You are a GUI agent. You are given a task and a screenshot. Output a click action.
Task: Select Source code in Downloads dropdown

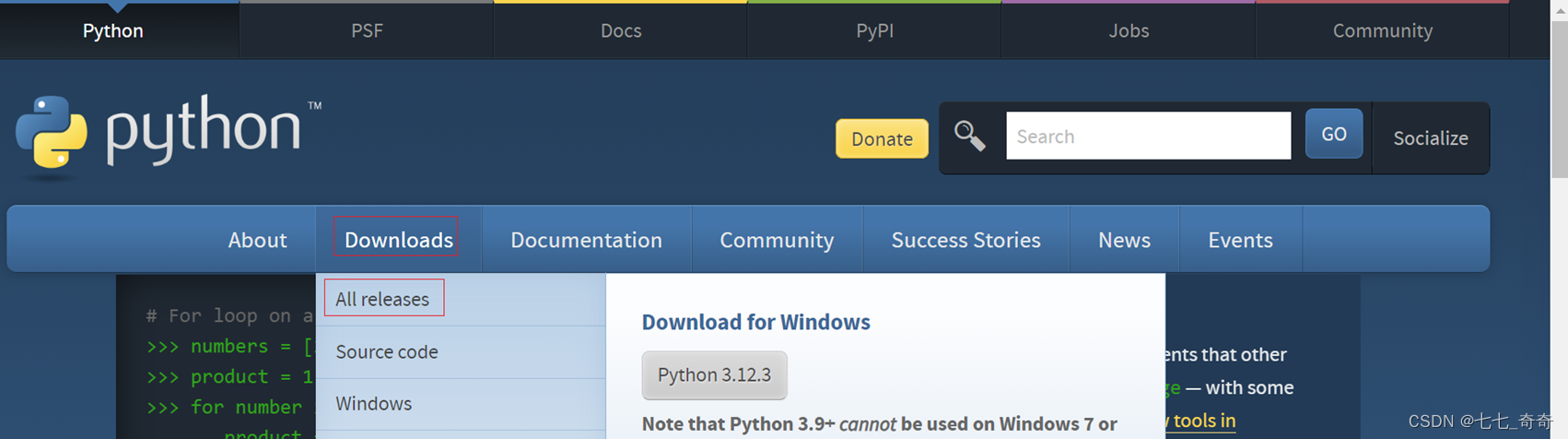pyautogui.click(x=461, y=351)
